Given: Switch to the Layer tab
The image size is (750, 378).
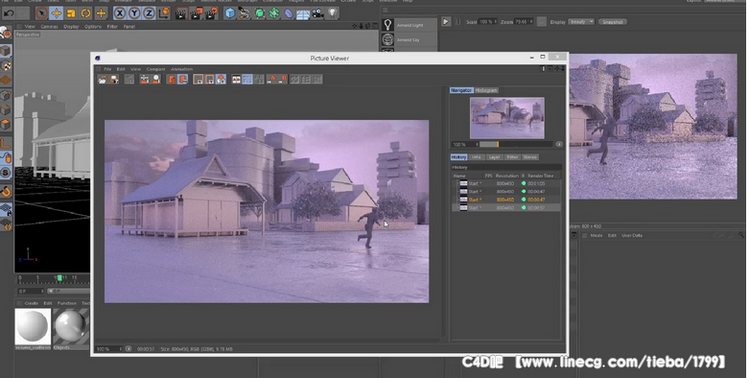Looking at the screenshot, I should (494, 157).
